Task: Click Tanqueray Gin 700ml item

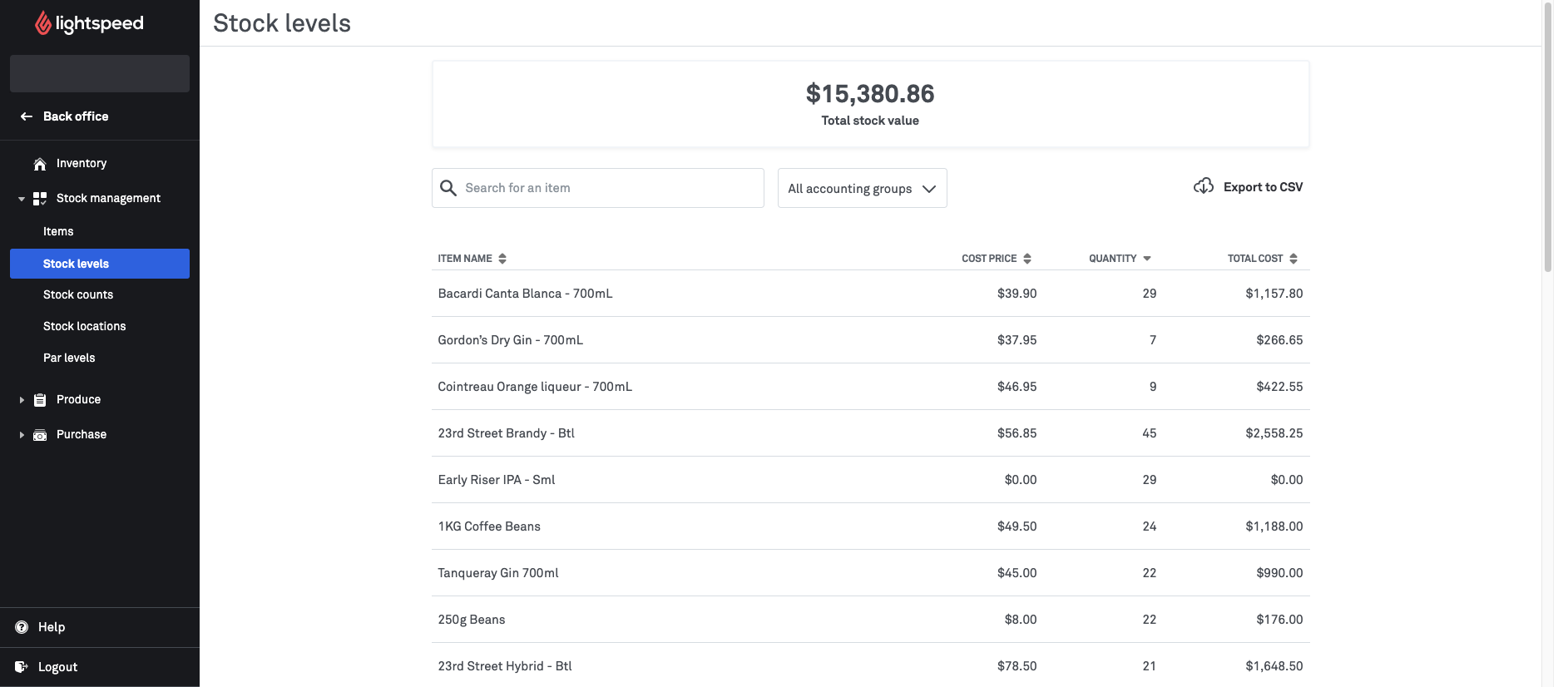Action: pos(498,573)
